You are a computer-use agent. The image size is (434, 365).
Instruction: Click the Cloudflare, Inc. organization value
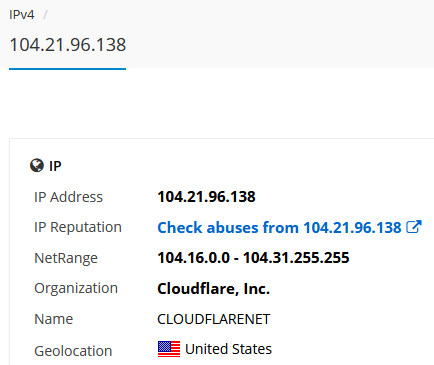tap(213, 289)
